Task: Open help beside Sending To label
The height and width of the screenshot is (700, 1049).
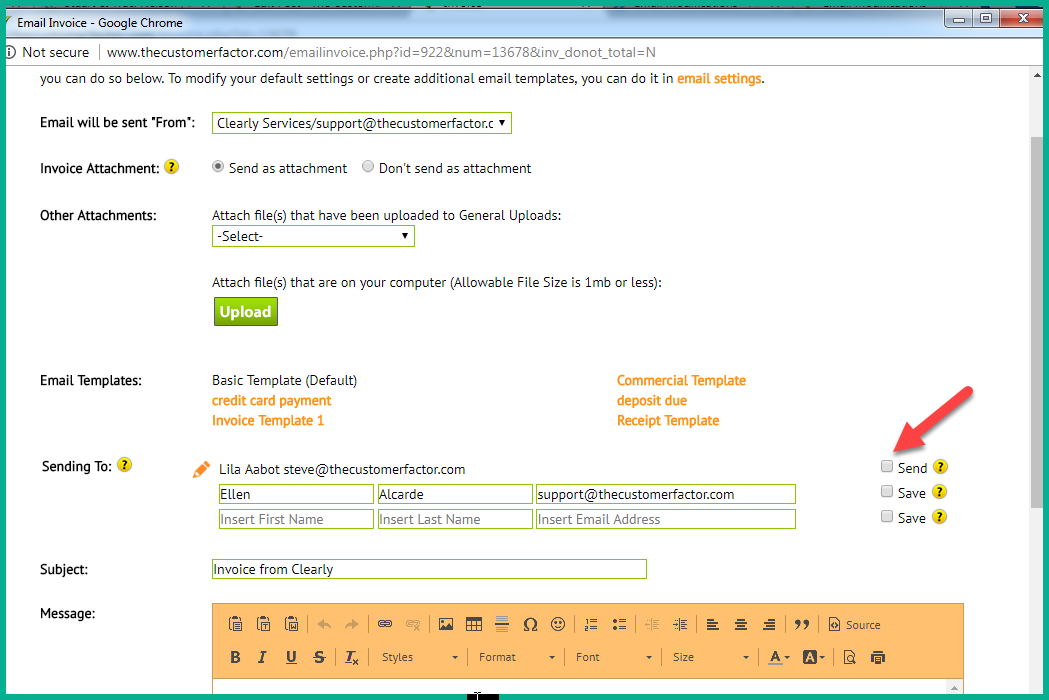Action: point(124,464)
